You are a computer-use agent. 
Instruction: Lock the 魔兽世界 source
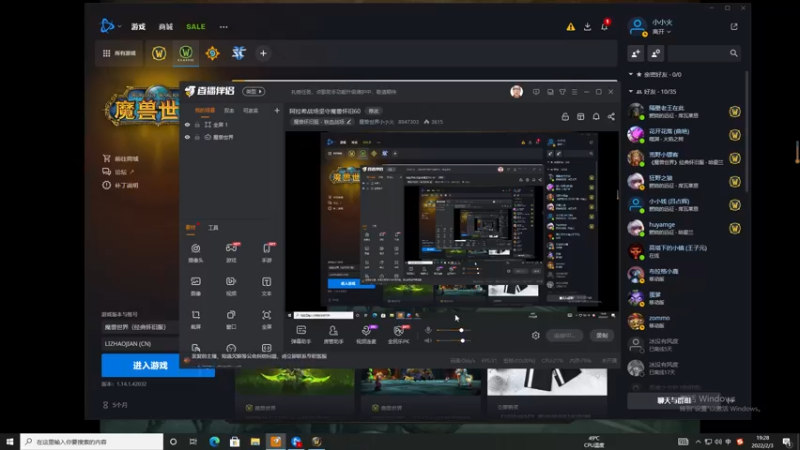(197, 137)
